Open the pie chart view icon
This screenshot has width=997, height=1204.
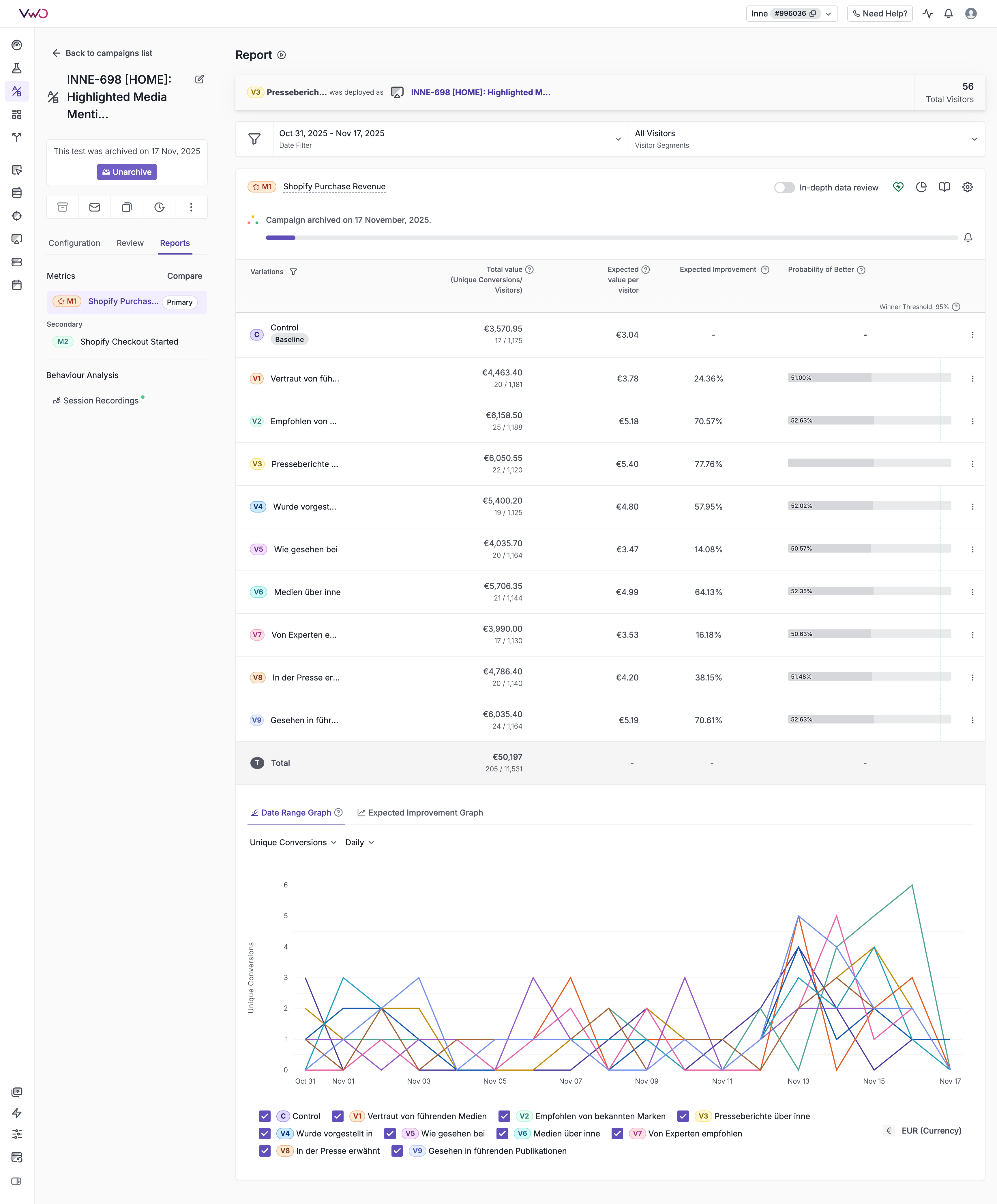tap(921, 188)
